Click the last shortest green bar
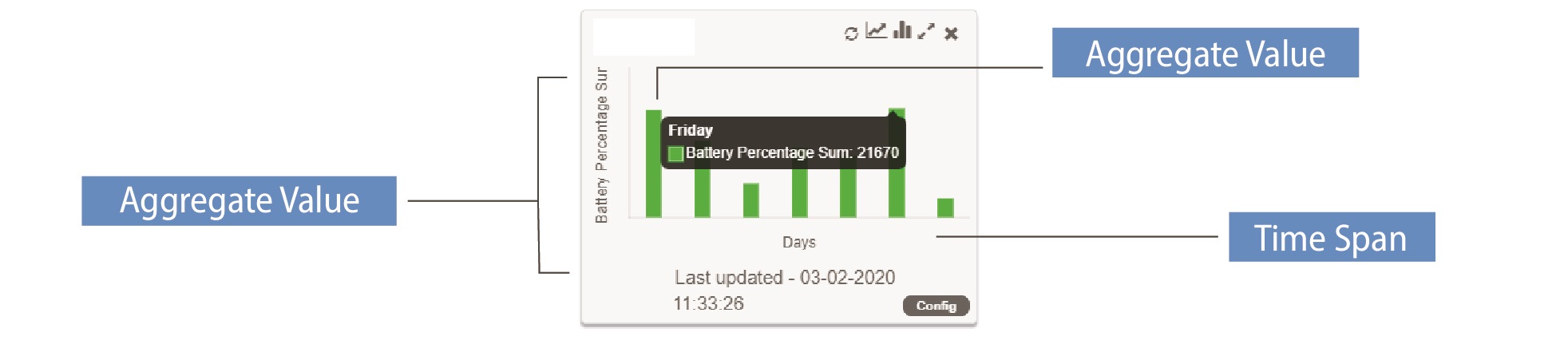This screenshot has height=364, width=1568. (x=945, y=208)
